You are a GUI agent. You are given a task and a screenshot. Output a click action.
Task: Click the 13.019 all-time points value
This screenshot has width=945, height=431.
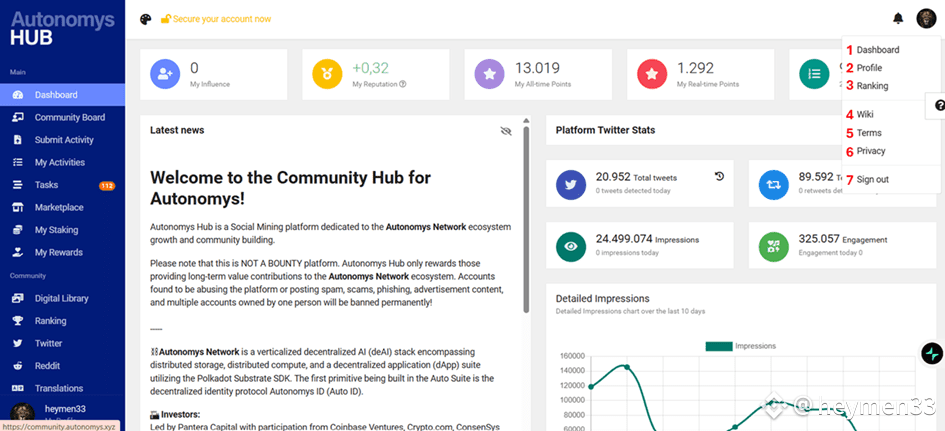pyautogui.click(x=538, y=68)
